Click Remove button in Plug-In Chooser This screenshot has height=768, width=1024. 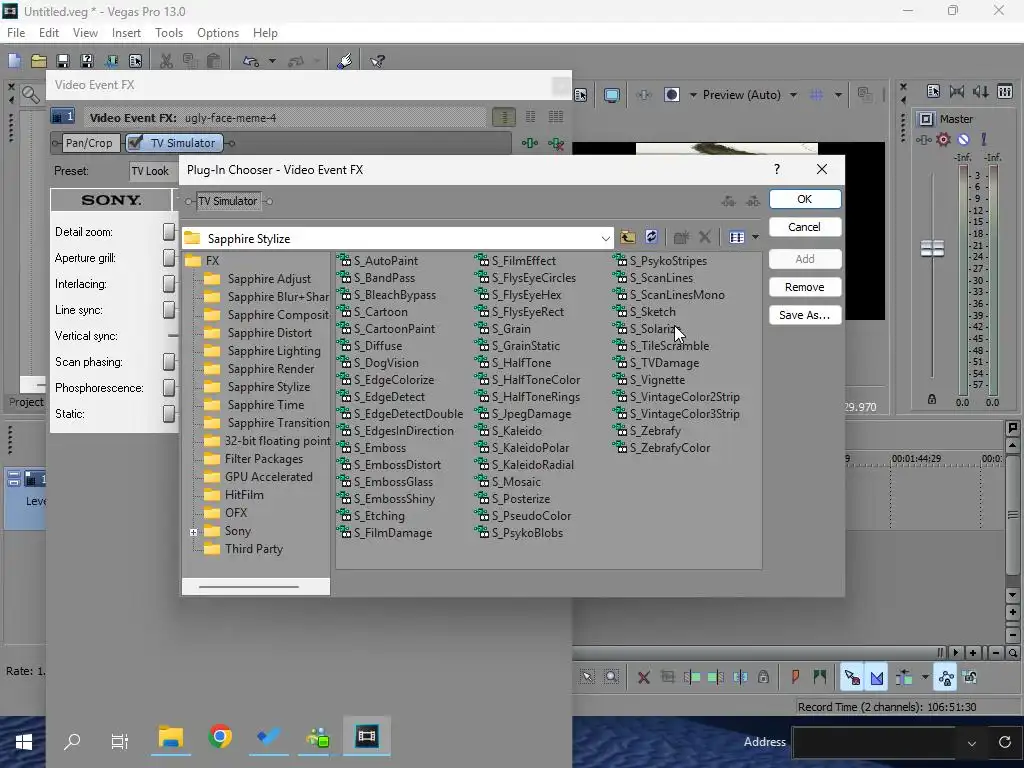click(805, 287)
